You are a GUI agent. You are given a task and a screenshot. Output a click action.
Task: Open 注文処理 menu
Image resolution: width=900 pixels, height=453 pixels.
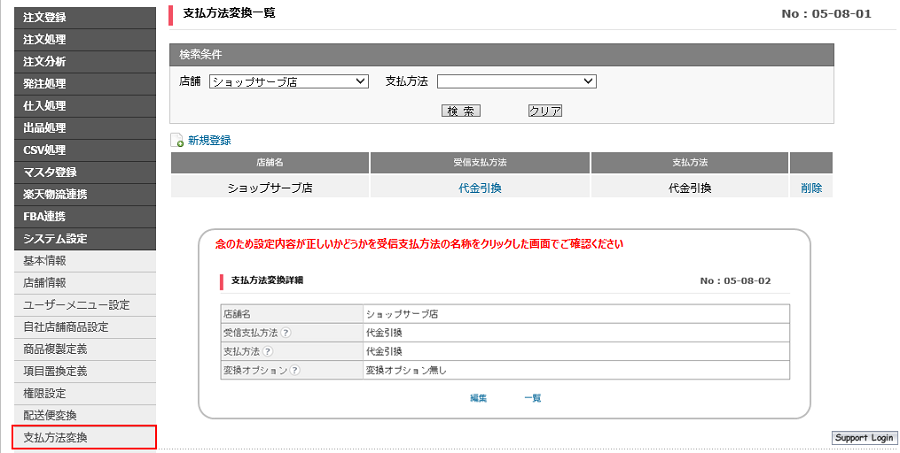85,40
